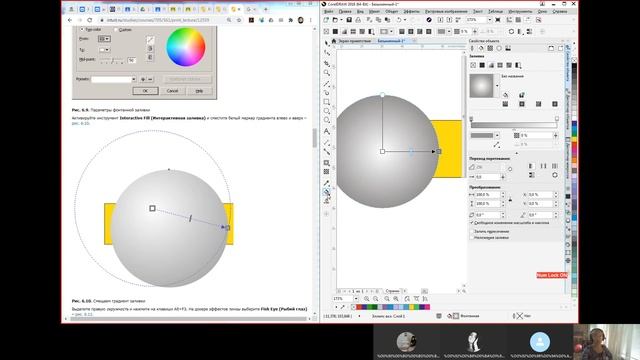Open the Effects menu in CorelDRAW
The width and height of the screenshot is (640, 360).
coord(411,11)
